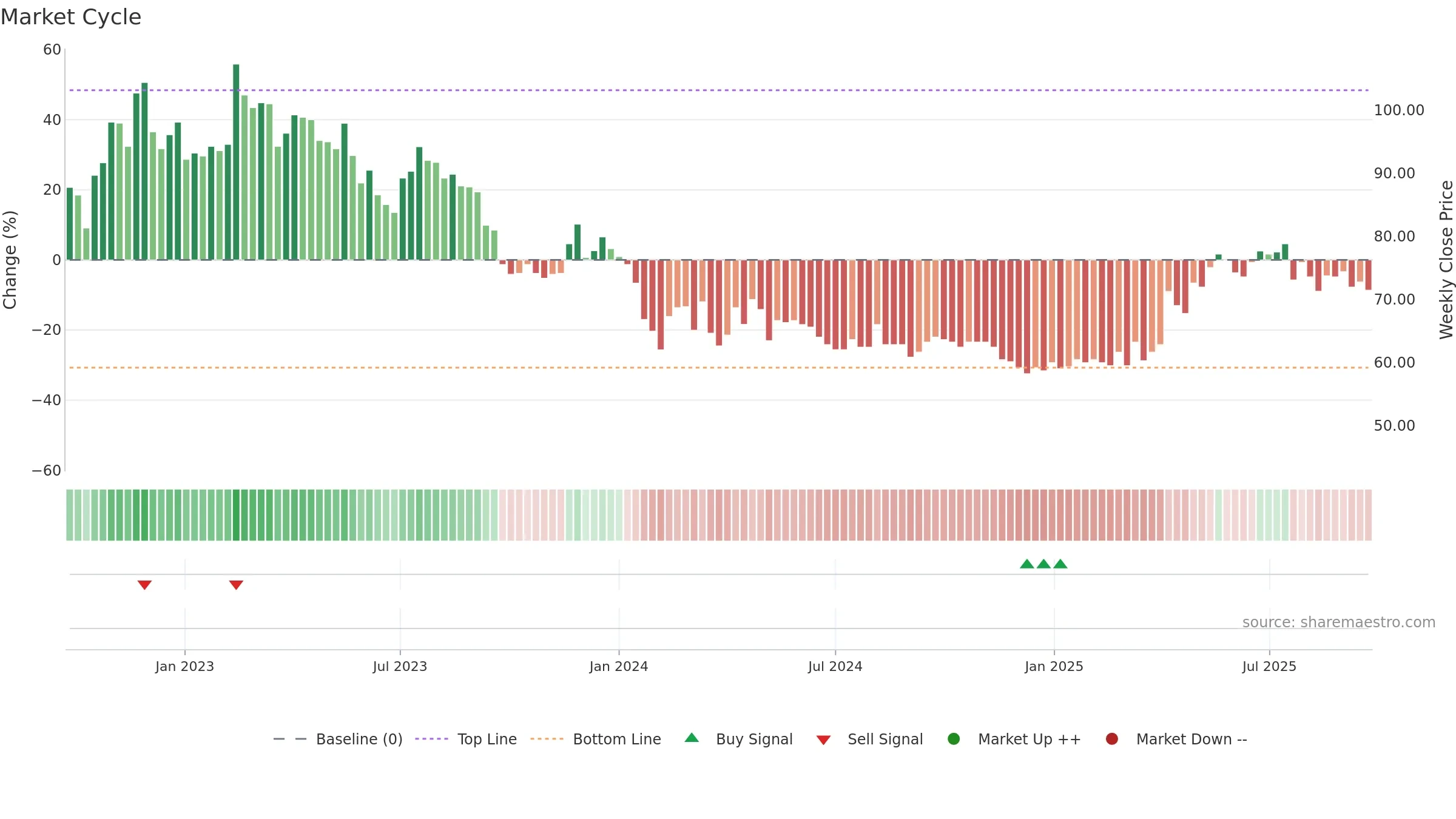Viewport: 1456px width, 819px height.
Task: Click the red Sell Signal triangle in legend
Action: (x=823, y=740)
